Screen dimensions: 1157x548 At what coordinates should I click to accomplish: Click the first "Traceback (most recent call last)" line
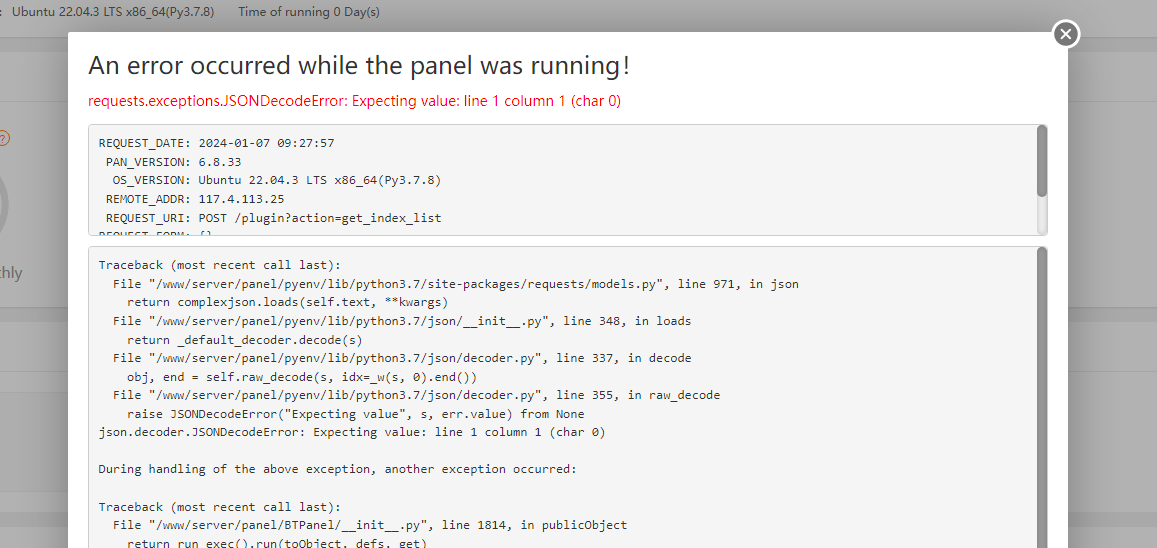(219, 265)
